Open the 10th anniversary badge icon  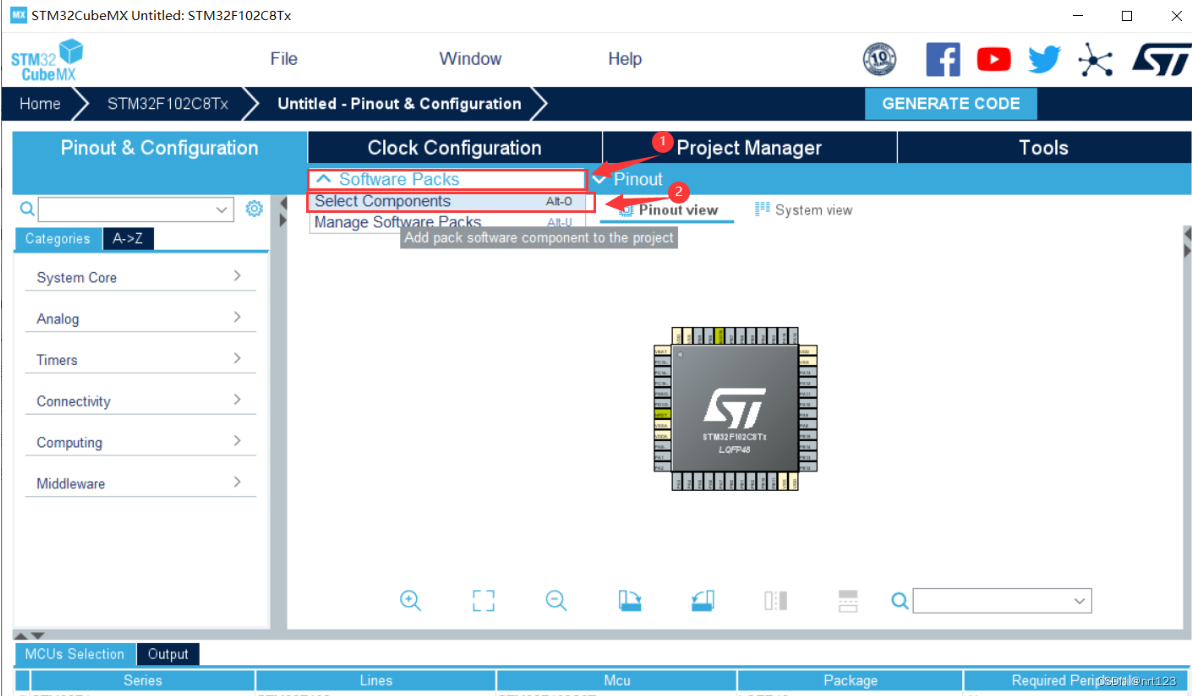tap(880, 59)
